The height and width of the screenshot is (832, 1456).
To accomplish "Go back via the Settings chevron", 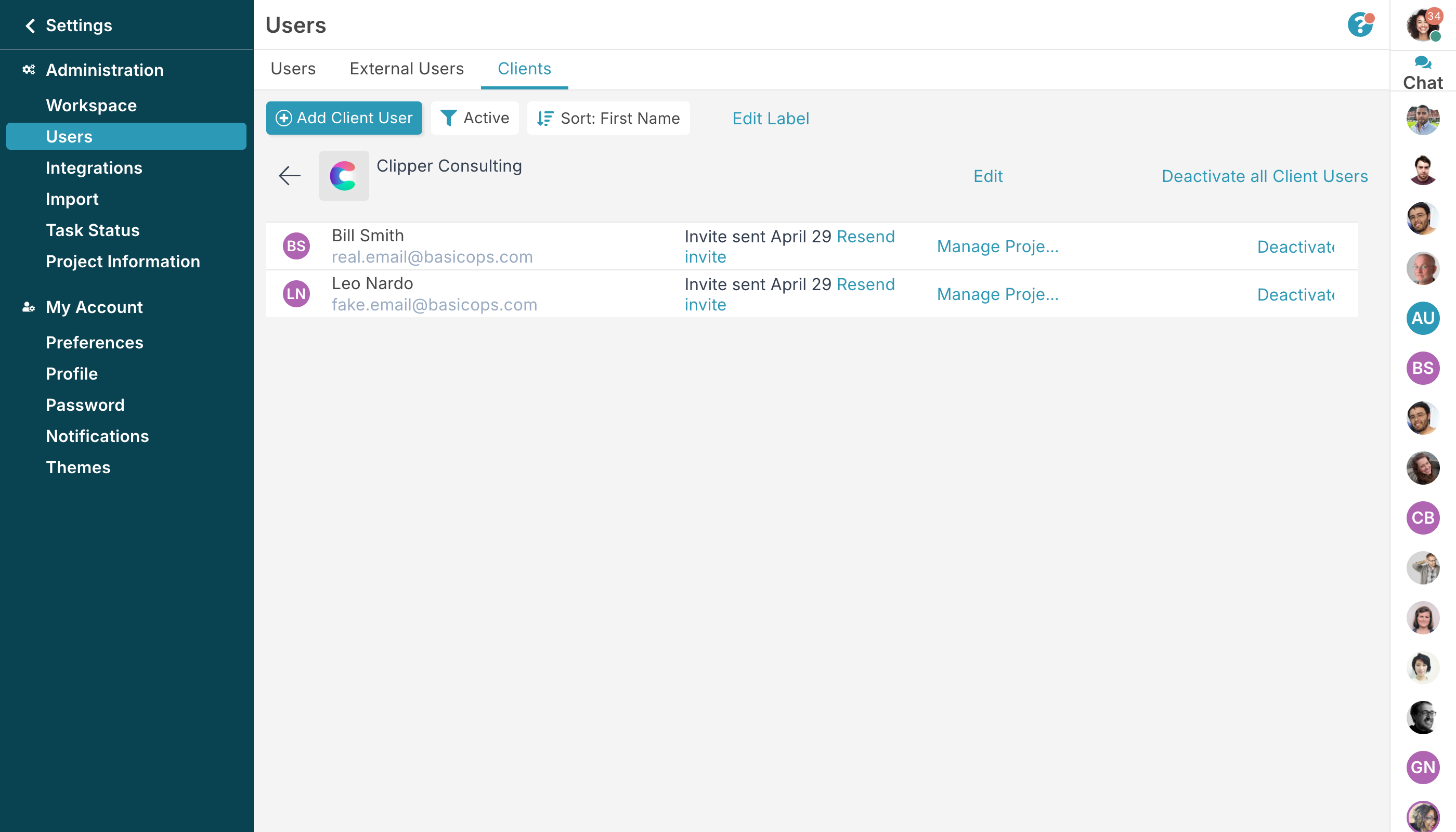I will [30, 25].
